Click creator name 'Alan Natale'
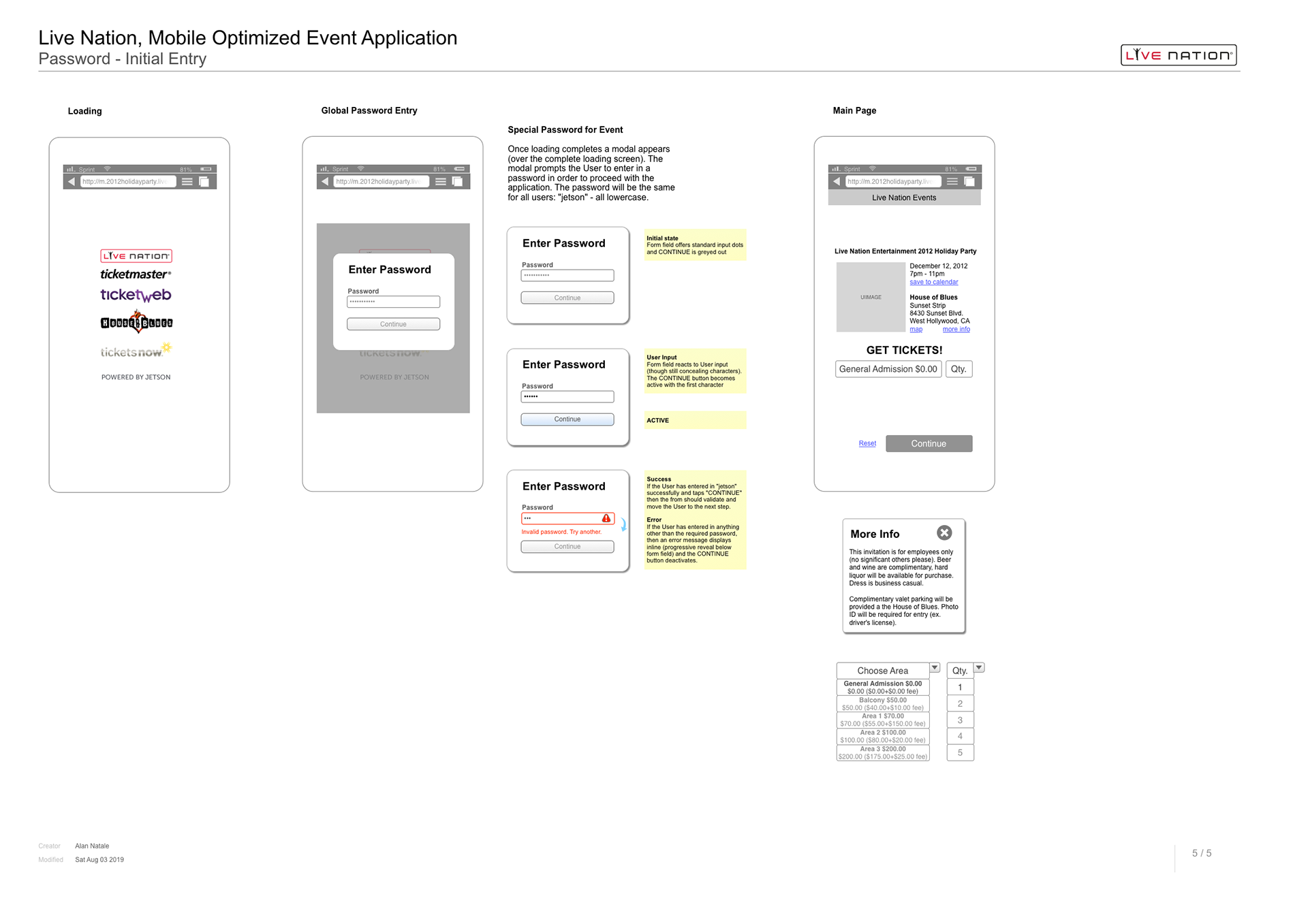Viewport: 1308px width, 924px height. tap(92, 846)
